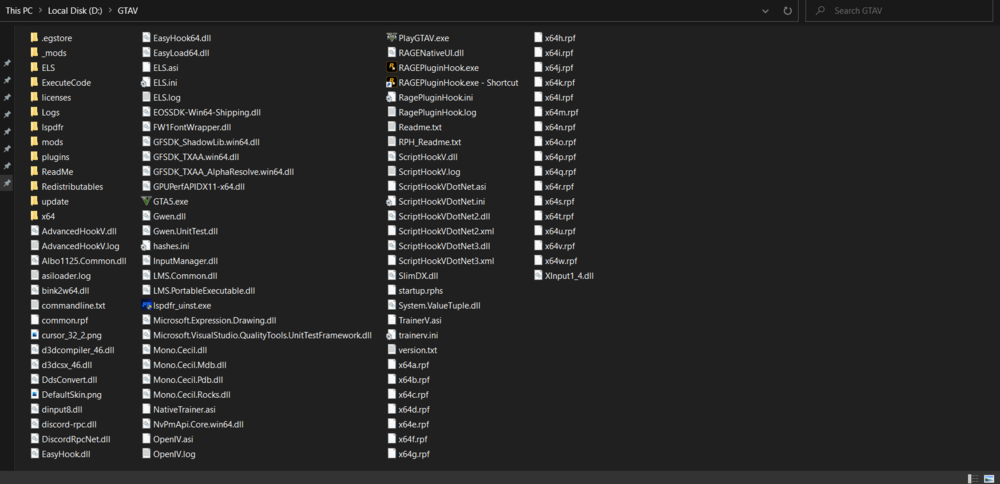Select the ELS.ini settings file icon
The image size is (1000, 484).
[147, 82]
